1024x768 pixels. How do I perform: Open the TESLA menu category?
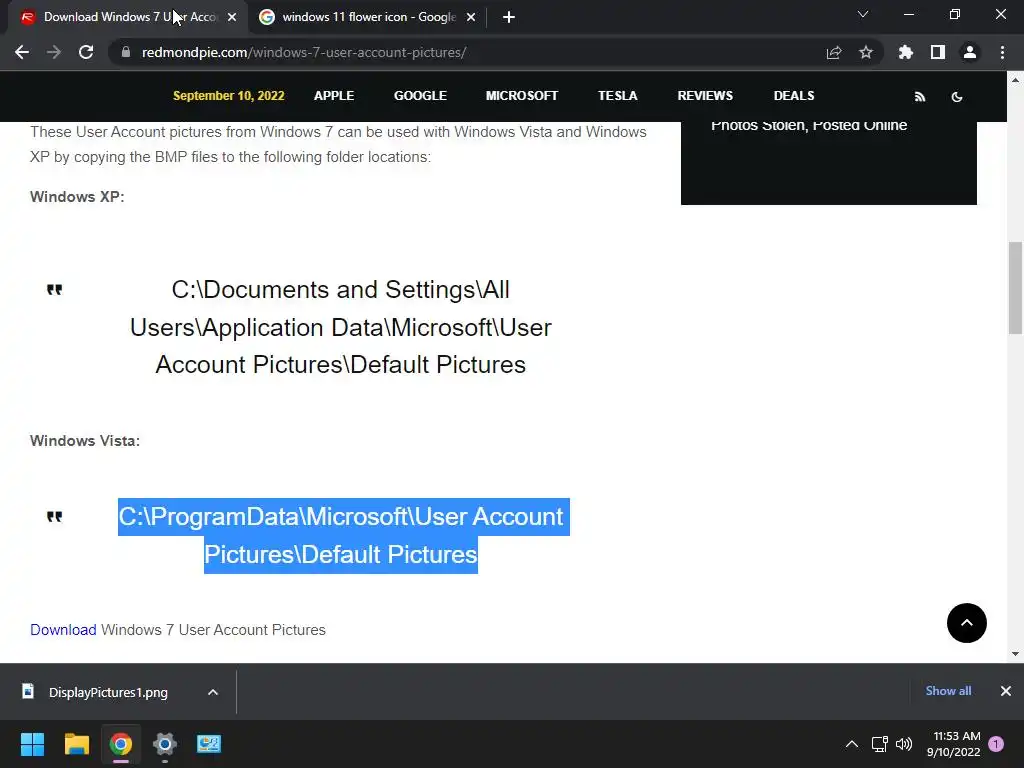(x=617, y=95)
